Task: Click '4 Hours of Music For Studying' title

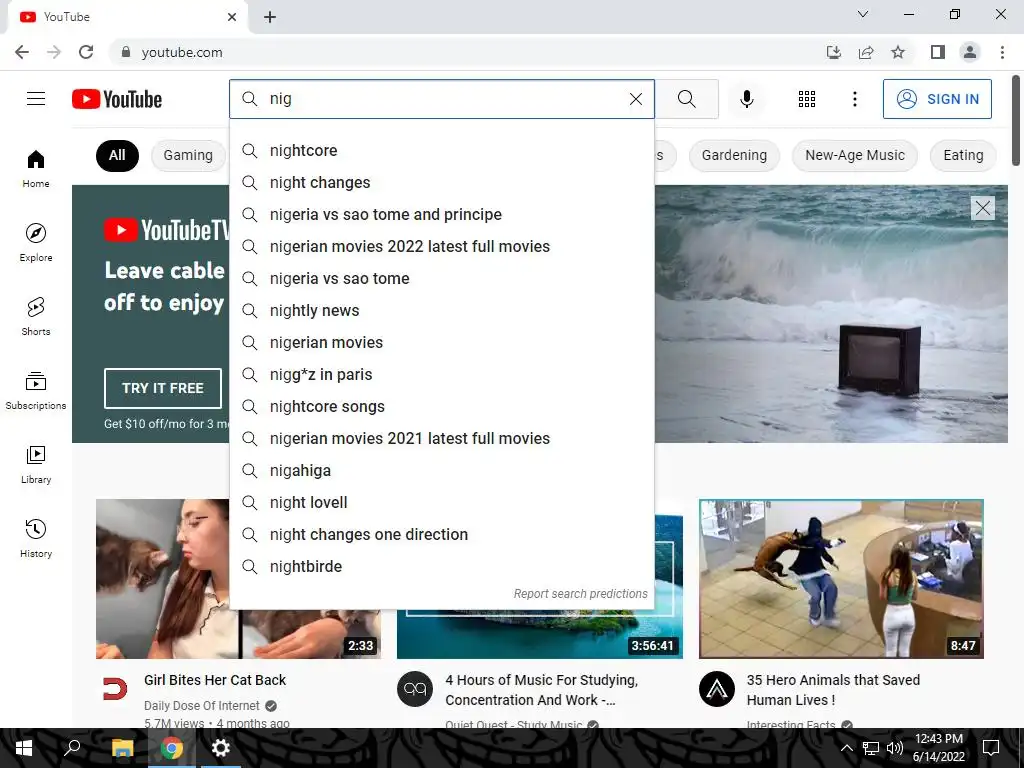Action: click(x=541, y=690)
